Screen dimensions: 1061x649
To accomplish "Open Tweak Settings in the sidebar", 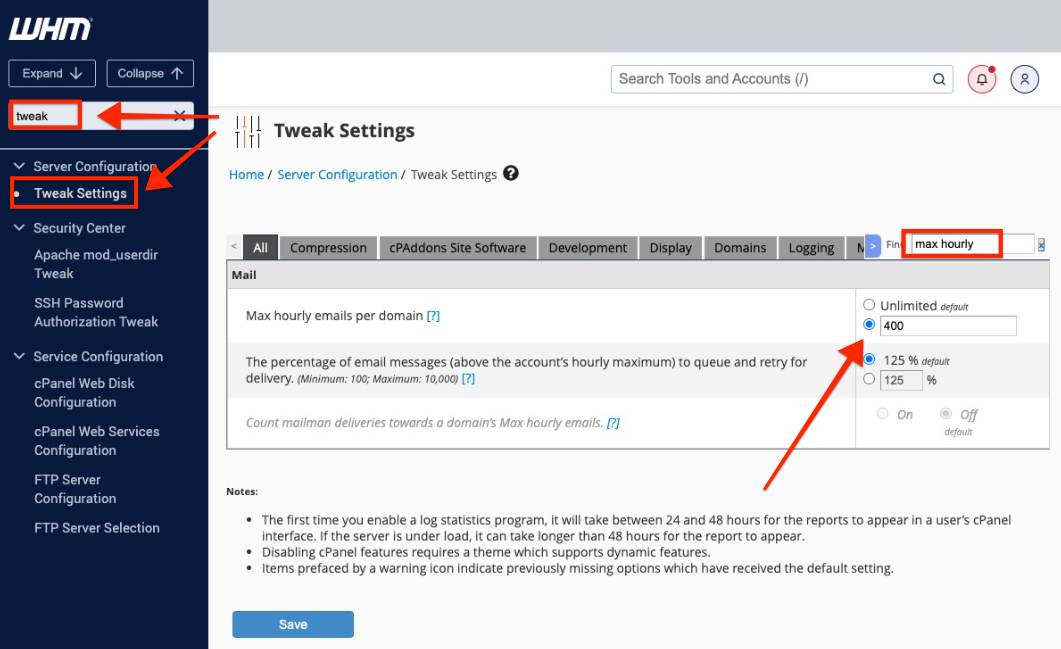I will click(81, 194).
